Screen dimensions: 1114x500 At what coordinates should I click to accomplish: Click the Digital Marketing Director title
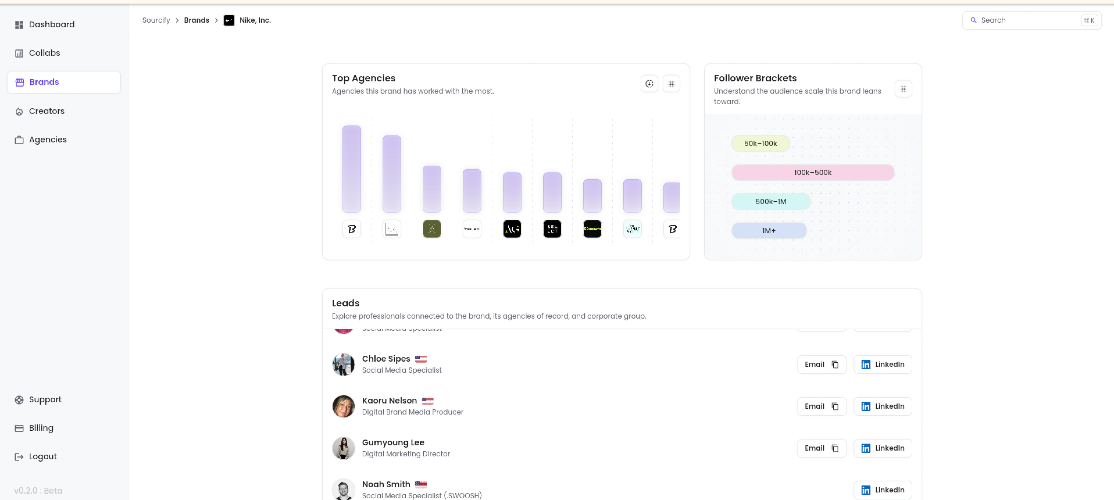coord(406,454)
